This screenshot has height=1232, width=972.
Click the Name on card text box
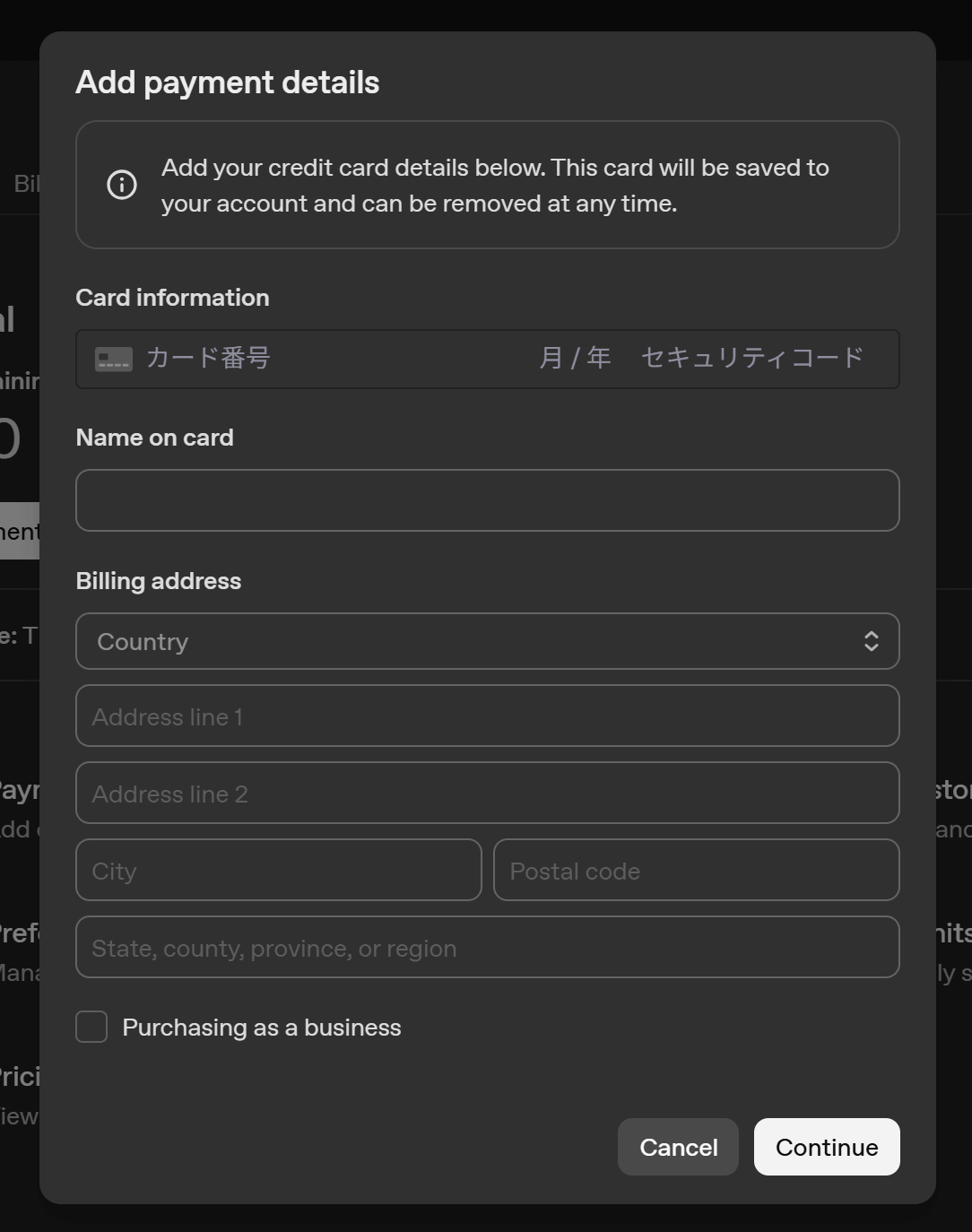(x=487, y=500)
